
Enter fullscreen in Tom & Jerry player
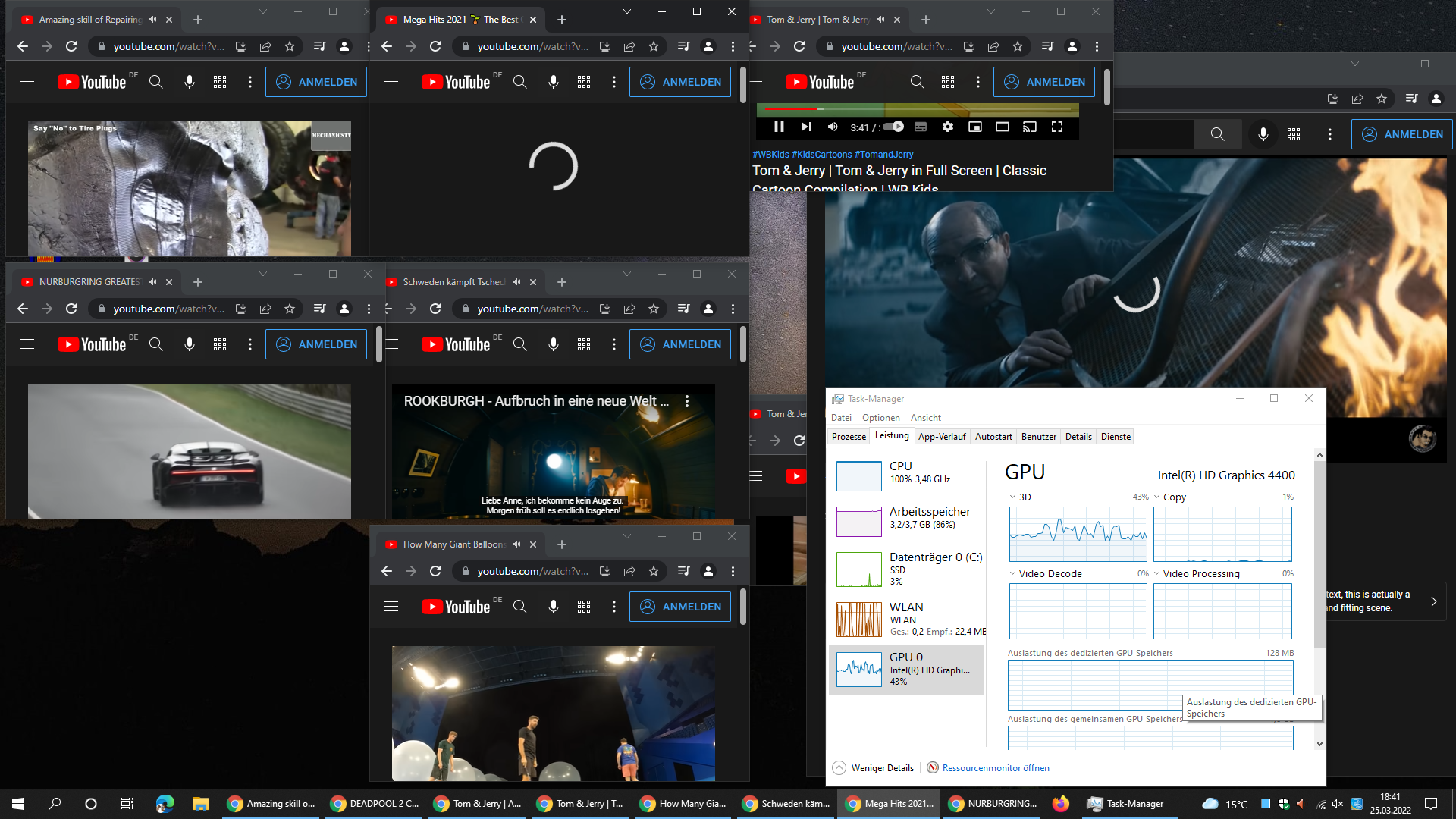(1057, 127)
